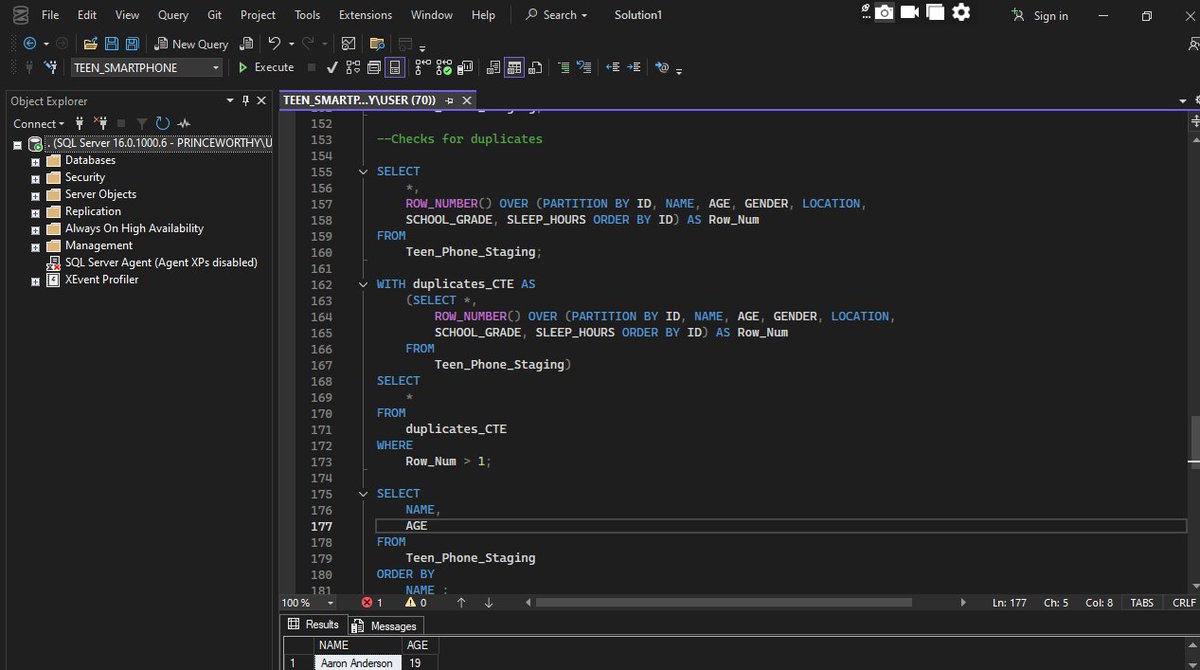This screenshot has height=670, width=1200.
Task: Execute the current query
Action: tap(266, 67)
